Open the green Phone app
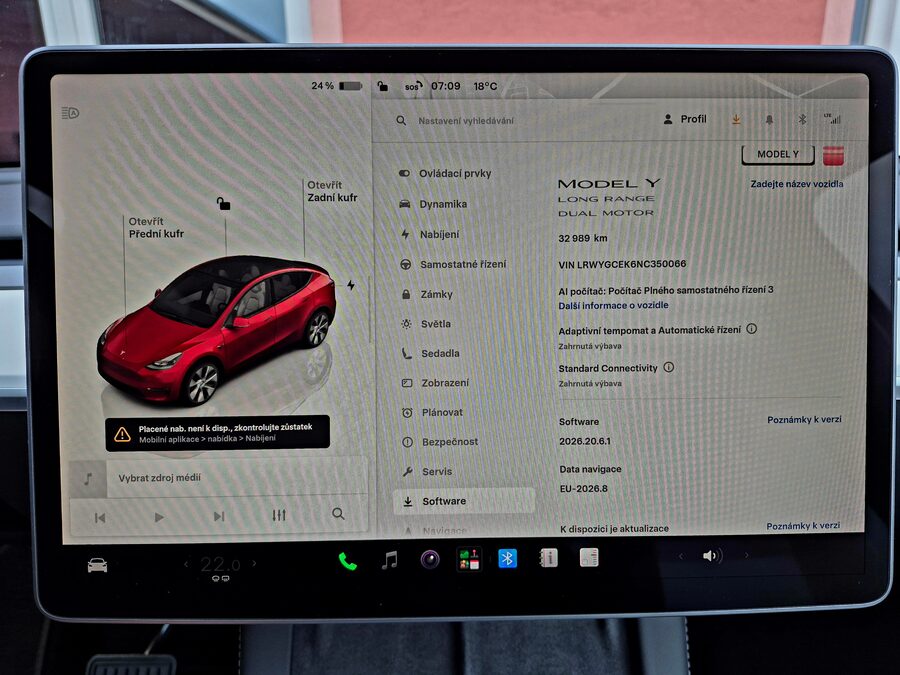This screenshot has height=675, width=900. pyautogui.click(x=347, y=561)
